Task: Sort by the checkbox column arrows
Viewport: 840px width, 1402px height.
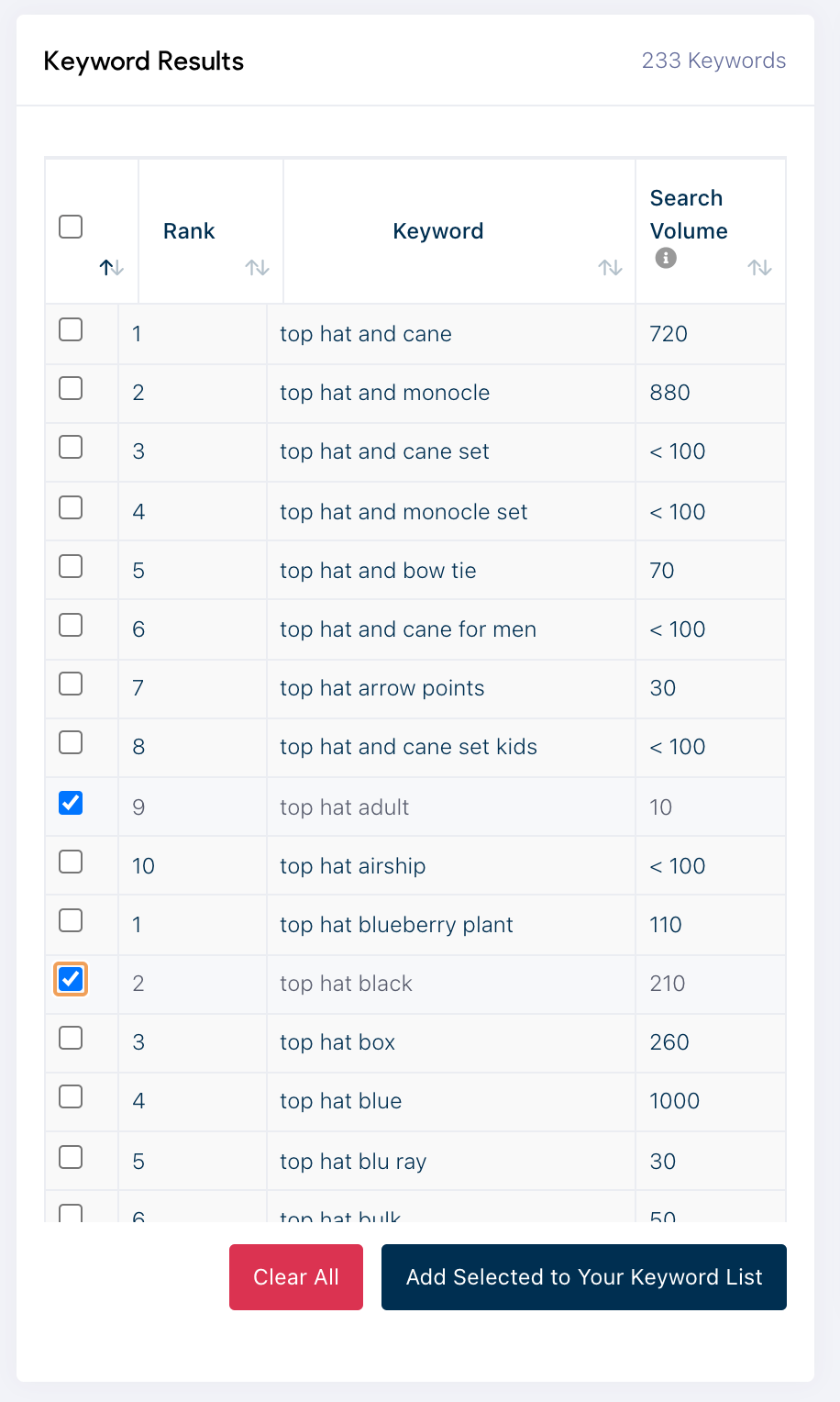Action: 111,268
